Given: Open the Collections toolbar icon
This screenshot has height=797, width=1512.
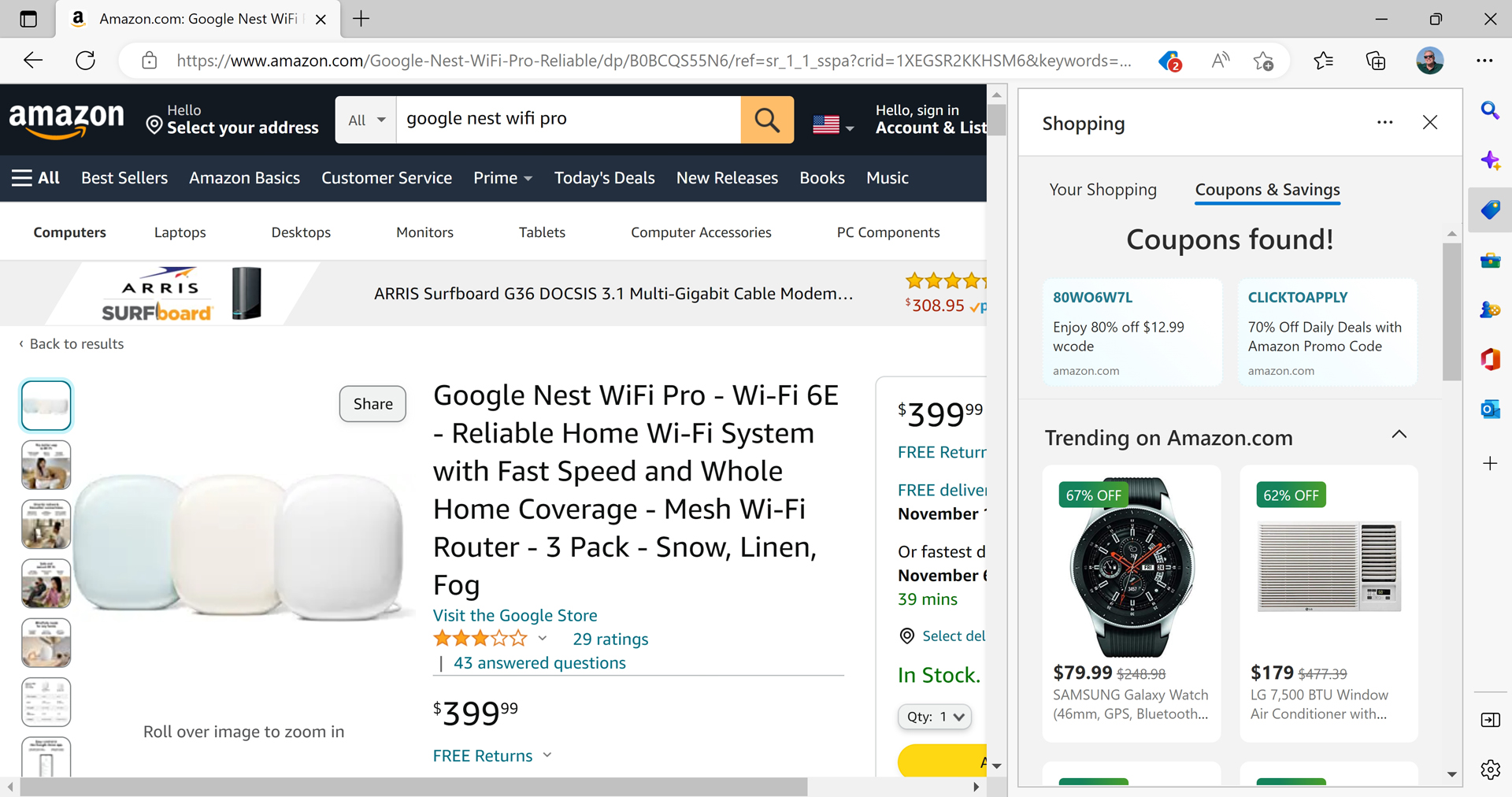Looking at the screenshot, I should tap(1375, 61).
